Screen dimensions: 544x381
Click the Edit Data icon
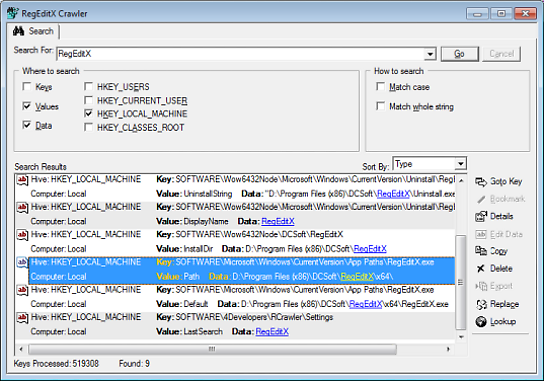pyautogui.click(x=481, y=235)
